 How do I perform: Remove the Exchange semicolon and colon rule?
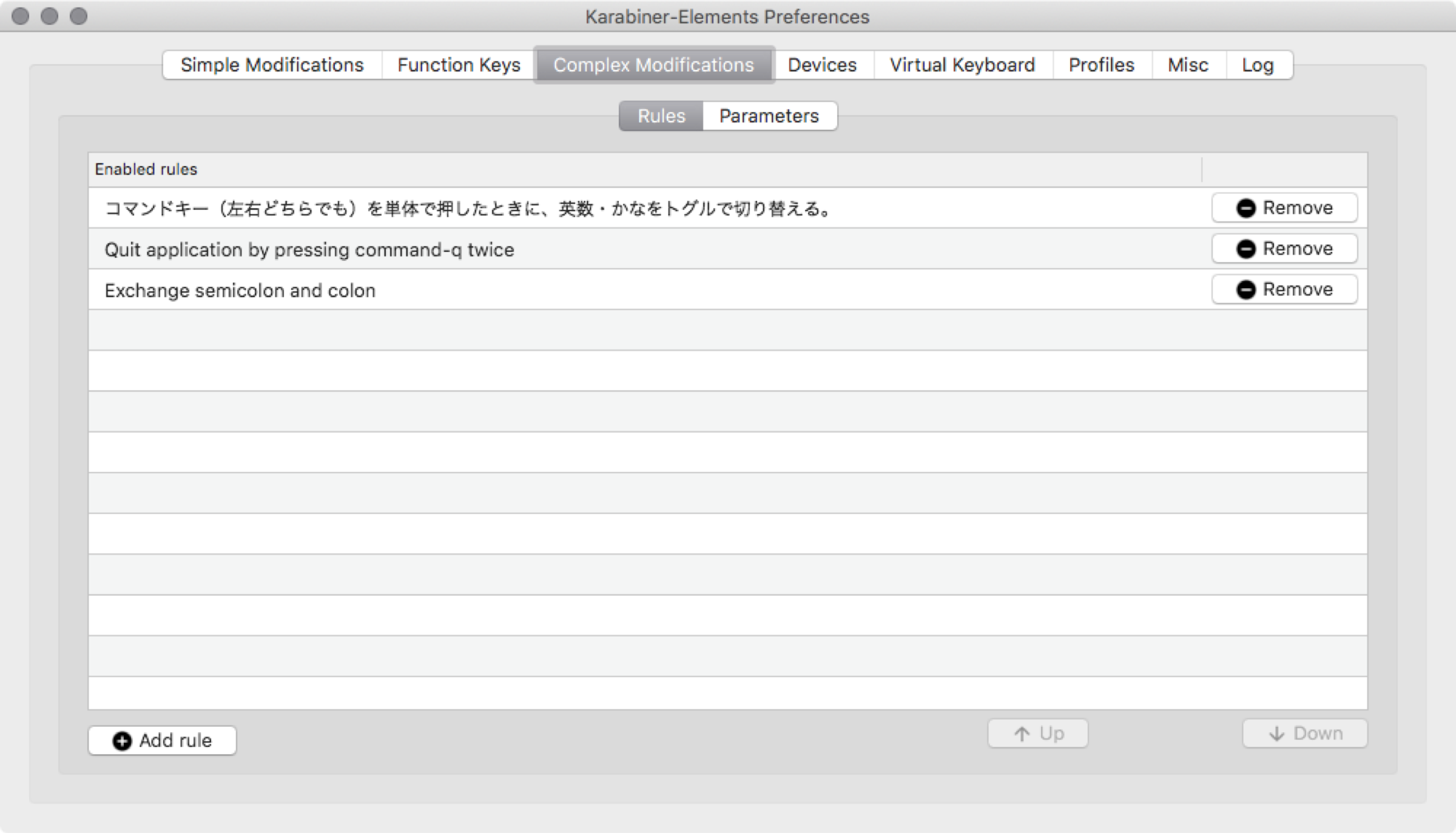(x=1284, y=289)
